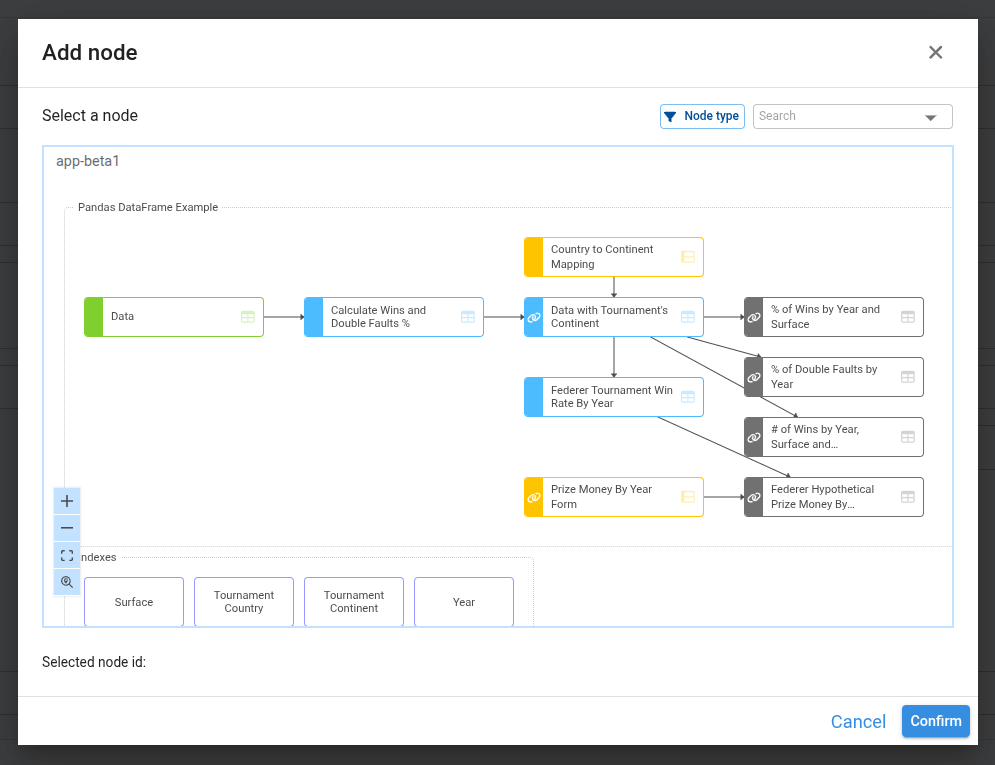Click the zoom in plus button
Image resolution: width=995 pixels, height=765 pixels.
point(67,501)
